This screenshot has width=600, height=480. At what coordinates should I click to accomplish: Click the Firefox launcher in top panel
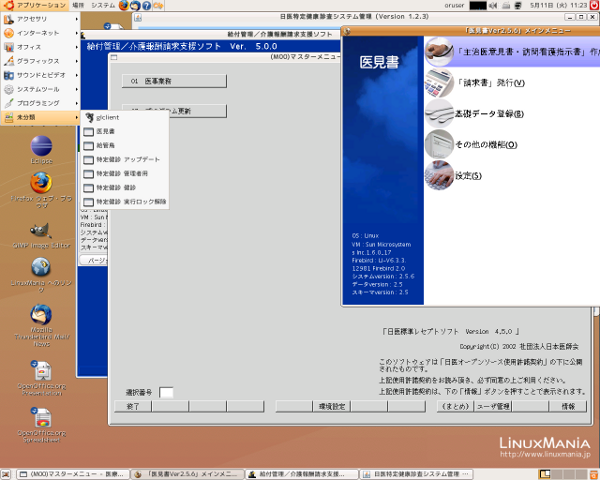[124, 6]
